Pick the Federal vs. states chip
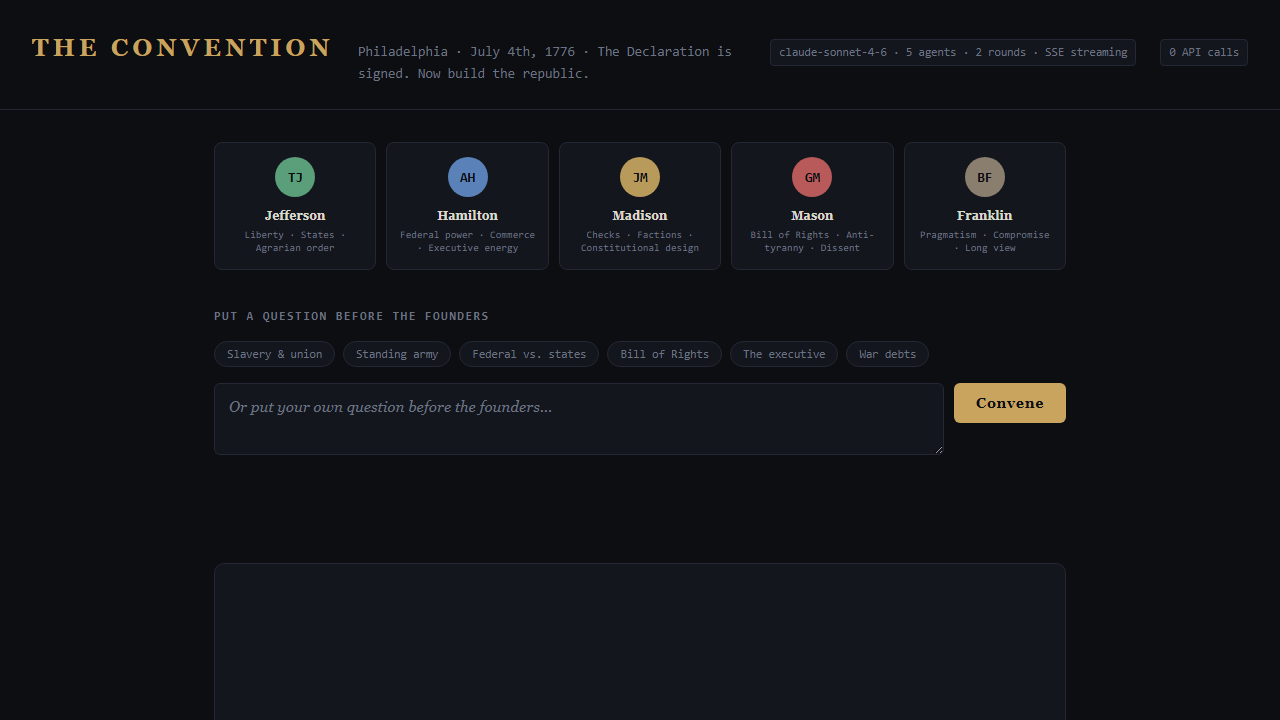This screenshot has width=1280, height=720. [x=529, y=354]
